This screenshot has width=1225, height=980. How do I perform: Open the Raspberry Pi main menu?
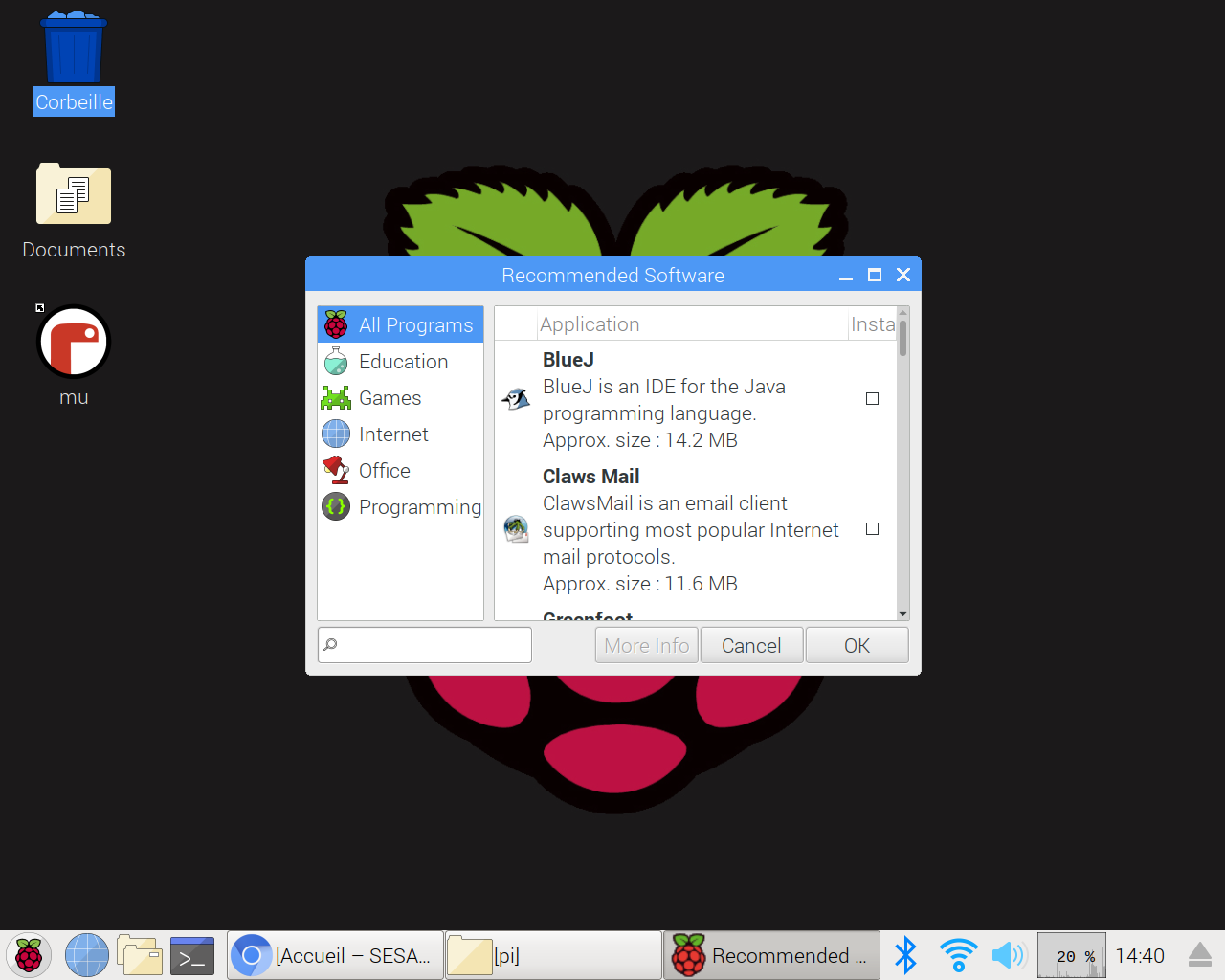tap(29, 955)
